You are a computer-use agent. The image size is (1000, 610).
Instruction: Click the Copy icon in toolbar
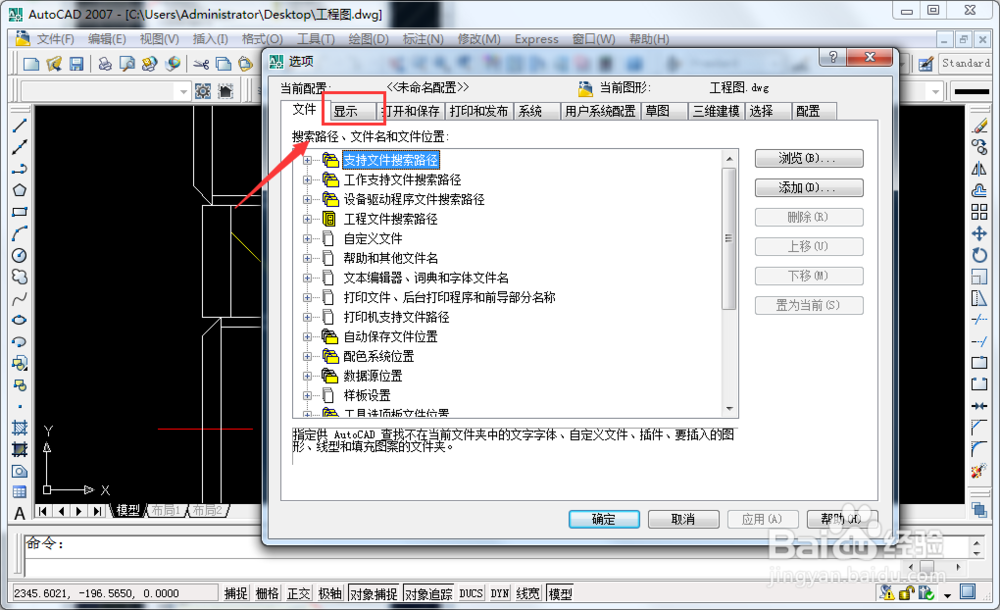pos(223,64)
